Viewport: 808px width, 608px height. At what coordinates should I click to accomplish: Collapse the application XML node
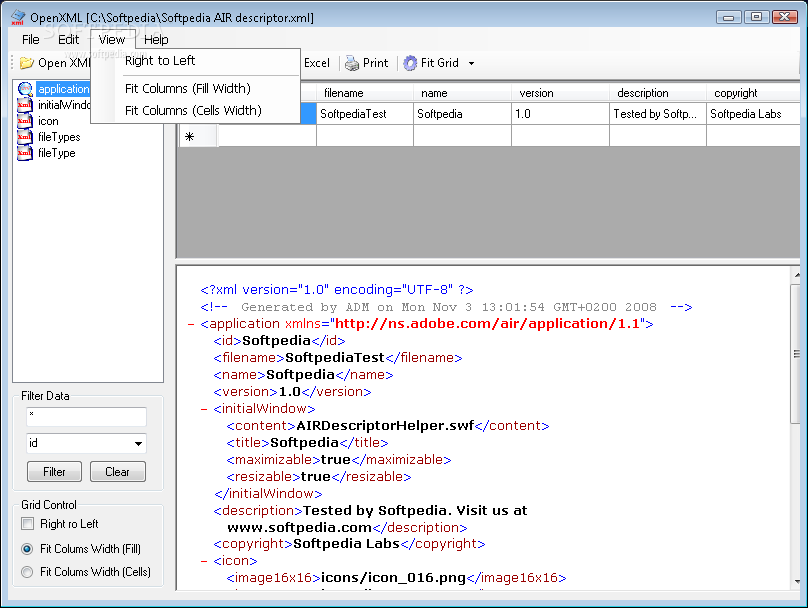(191, 324)
